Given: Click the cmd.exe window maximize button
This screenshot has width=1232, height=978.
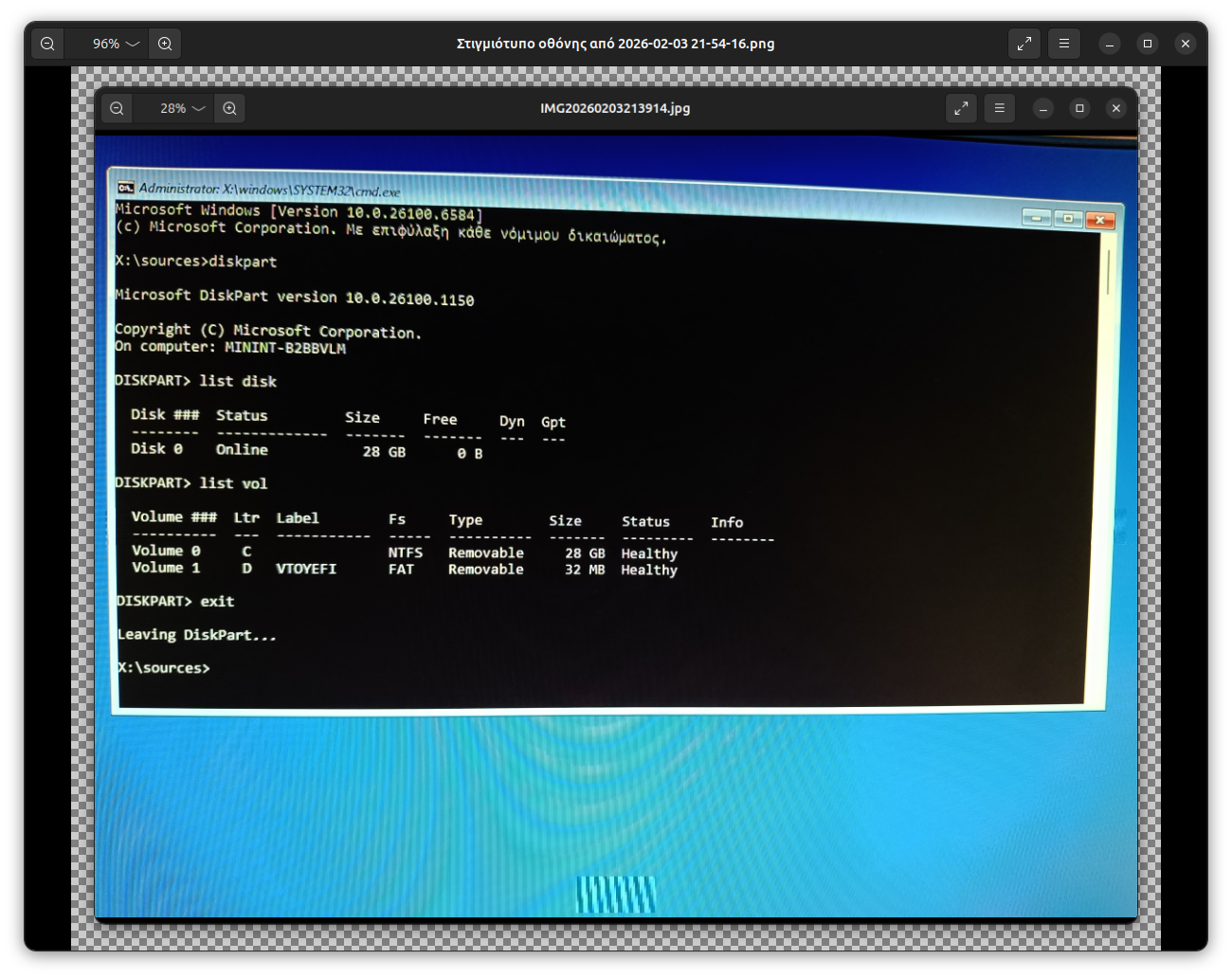Looking at the screenshot, I should (x=1068, y=219).
